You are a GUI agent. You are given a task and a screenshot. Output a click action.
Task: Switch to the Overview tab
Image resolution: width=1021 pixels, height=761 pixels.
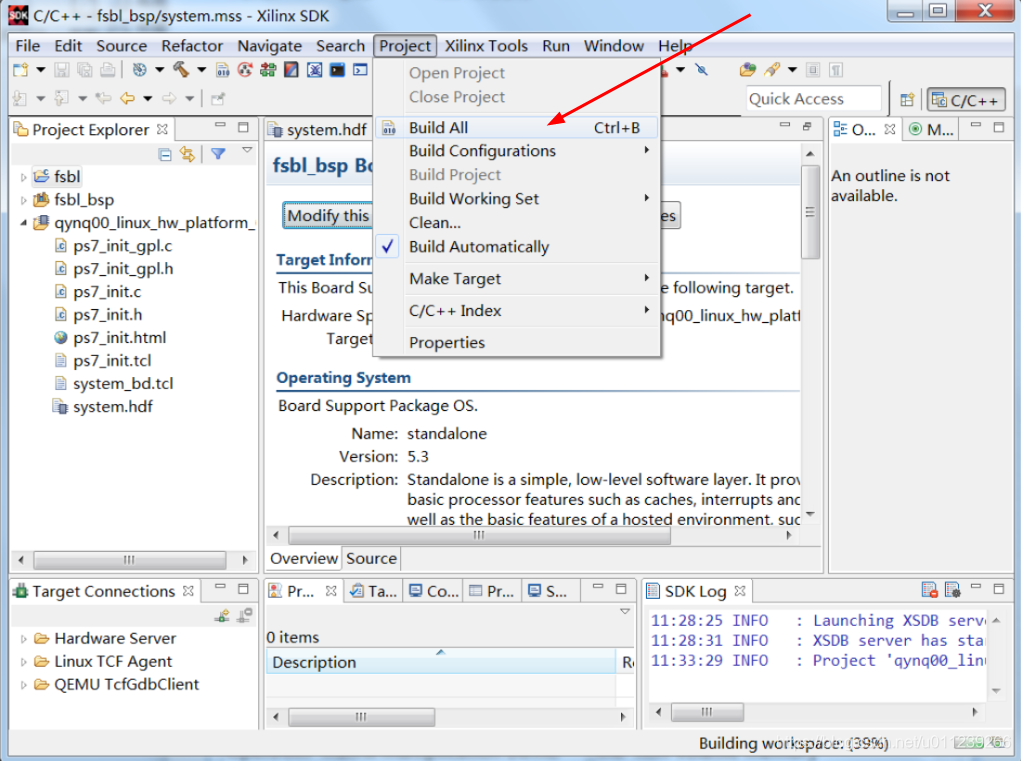click(x=303, y=559)
